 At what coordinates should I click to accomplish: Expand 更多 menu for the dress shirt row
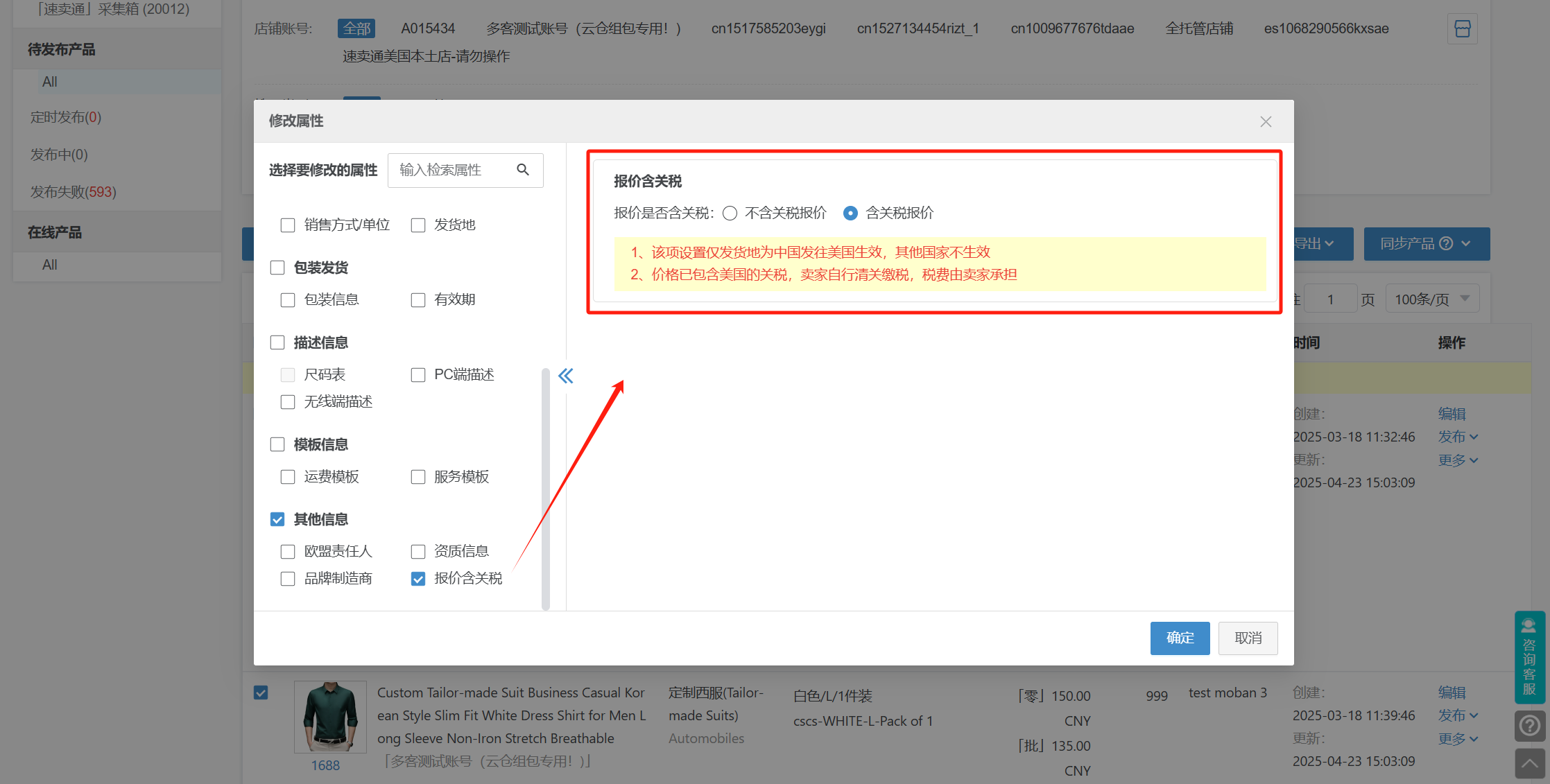tap(1458, 739)
